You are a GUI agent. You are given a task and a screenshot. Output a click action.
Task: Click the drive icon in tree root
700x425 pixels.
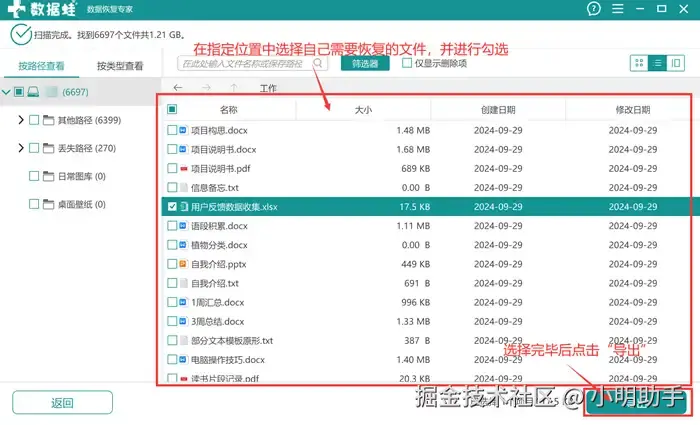click(33, 92)
